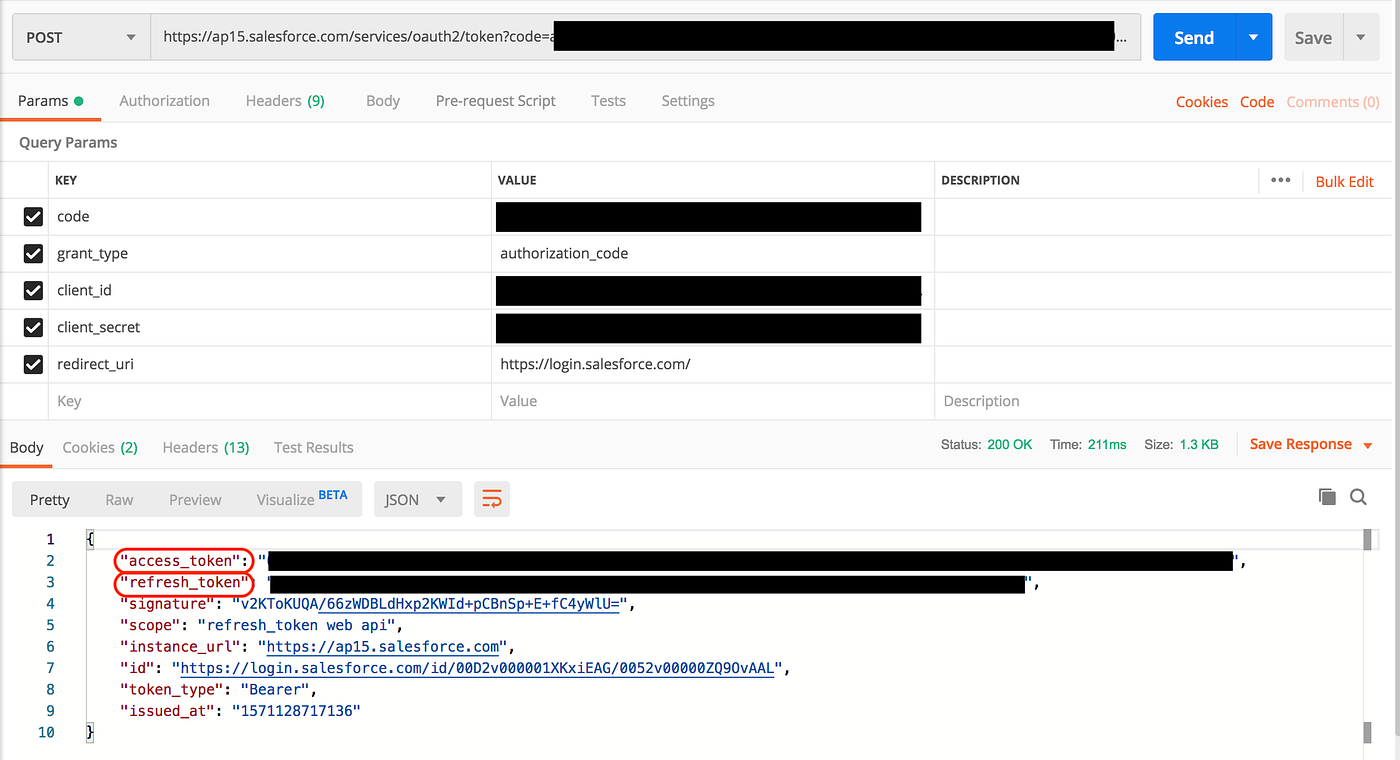1400x760 pixels.
Task: Uncheck the redirect_uri parameter
Action: click(33, 364)
